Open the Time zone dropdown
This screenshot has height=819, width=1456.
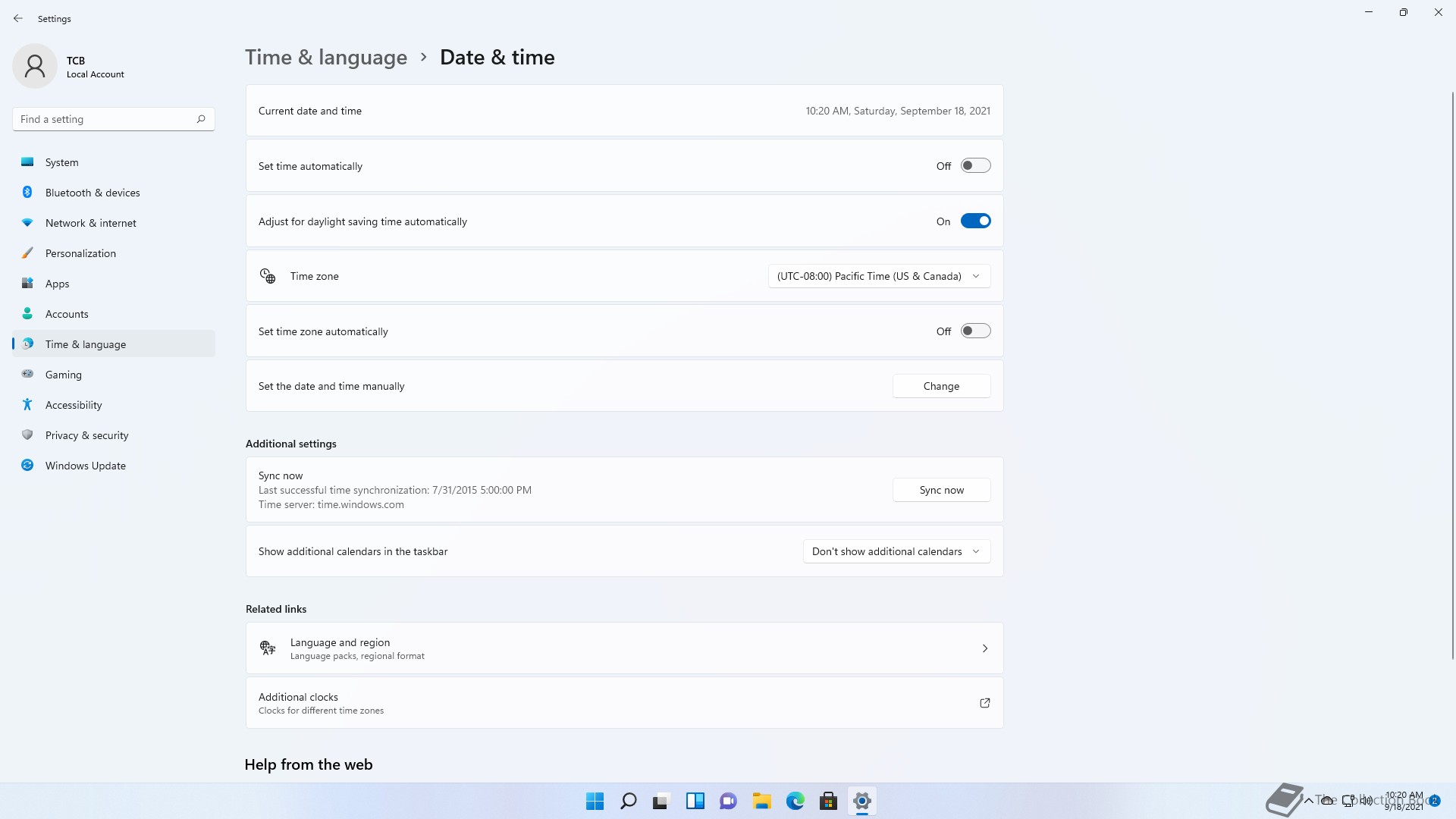click(879, 276)
